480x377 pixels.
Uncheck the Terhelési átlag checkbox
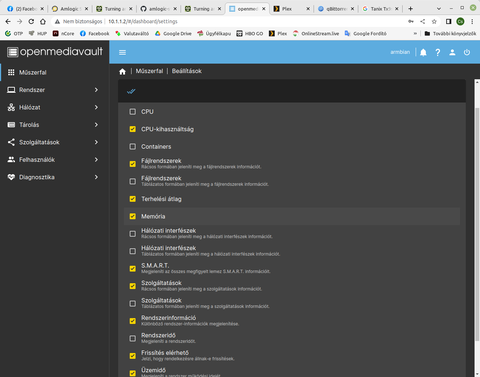coord(133,199)
